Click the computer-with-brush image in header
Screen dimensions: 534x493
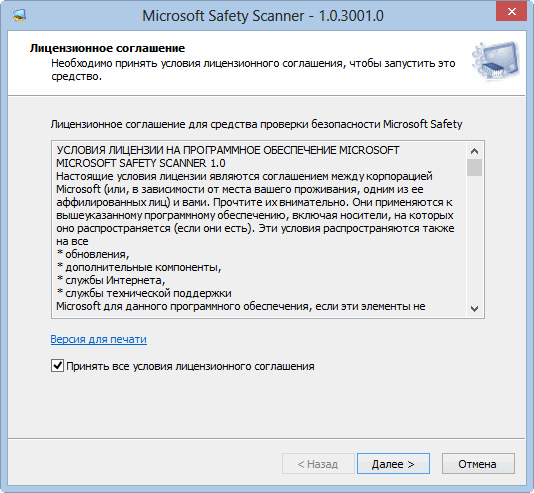[496, 61]
